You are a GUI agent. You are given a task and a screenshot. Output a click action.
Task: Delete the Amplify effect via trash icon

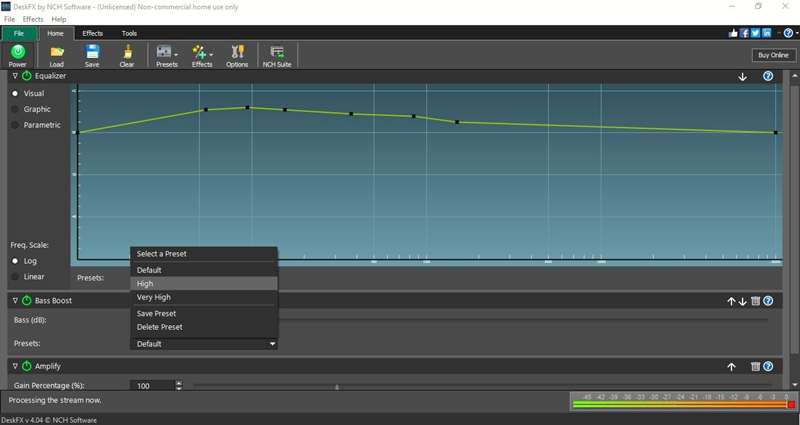click(756, 366)
